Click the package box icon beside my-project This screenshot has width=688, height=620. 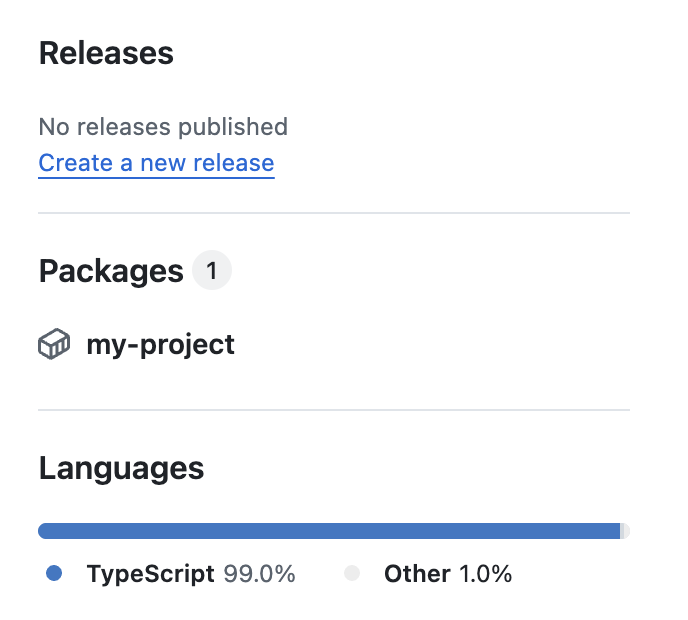point(54,345)
